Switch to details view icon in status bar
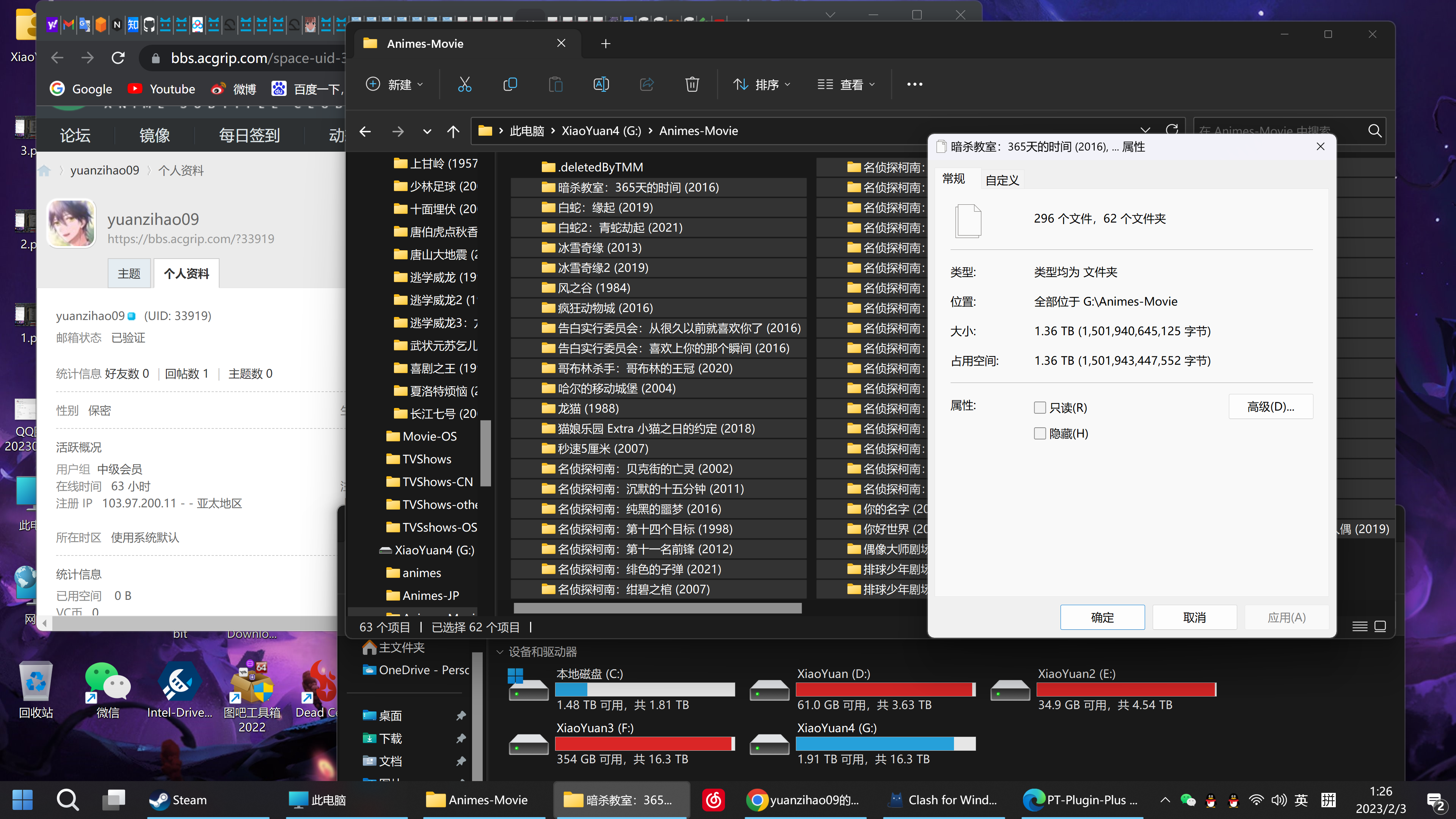The height and width of the screenshot is (819, 1456). [1359, 626]
